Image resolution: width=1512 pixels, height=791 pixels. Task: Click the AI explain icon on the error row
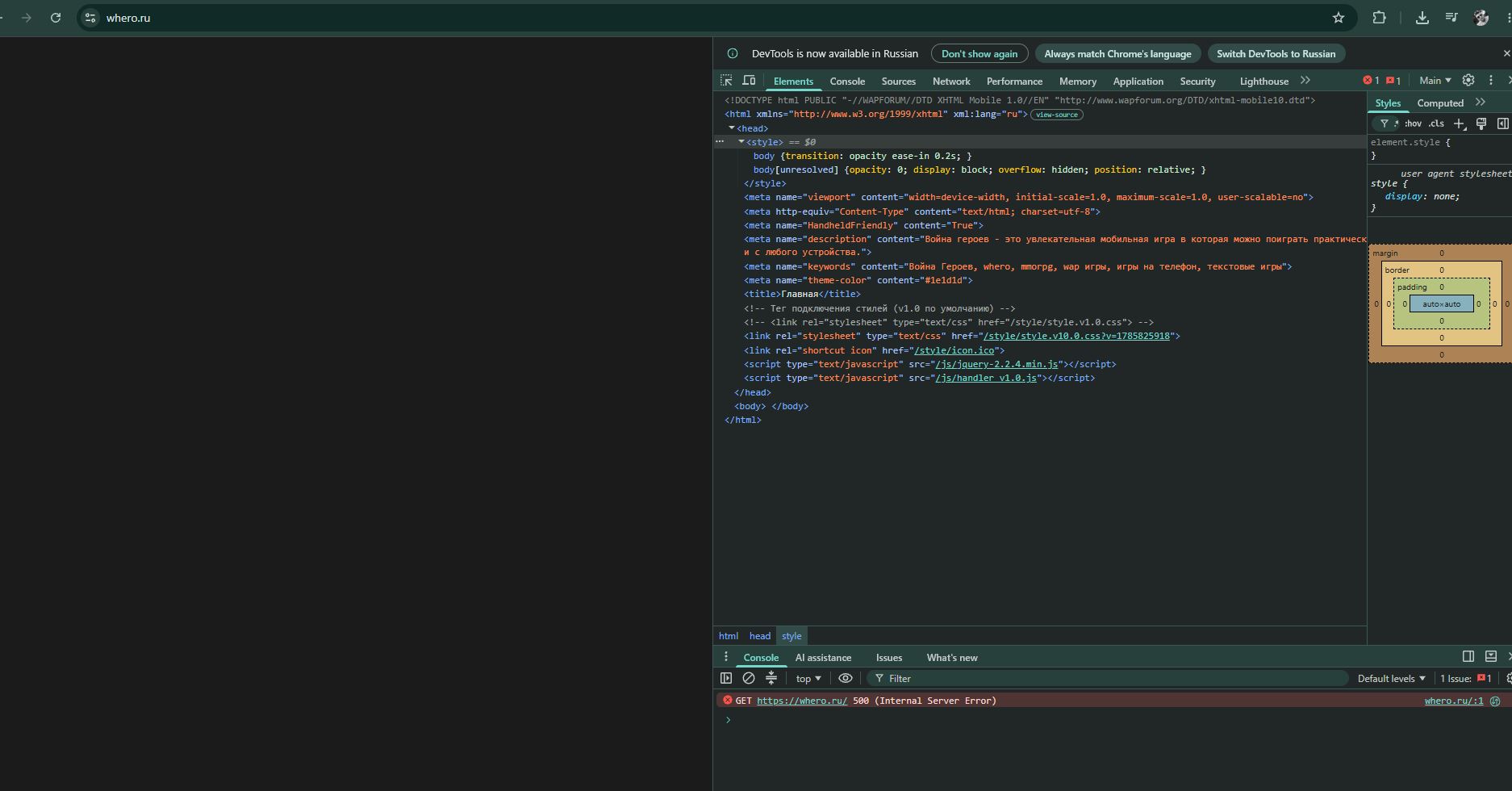pyautogui.click(x=1495, y=701)
